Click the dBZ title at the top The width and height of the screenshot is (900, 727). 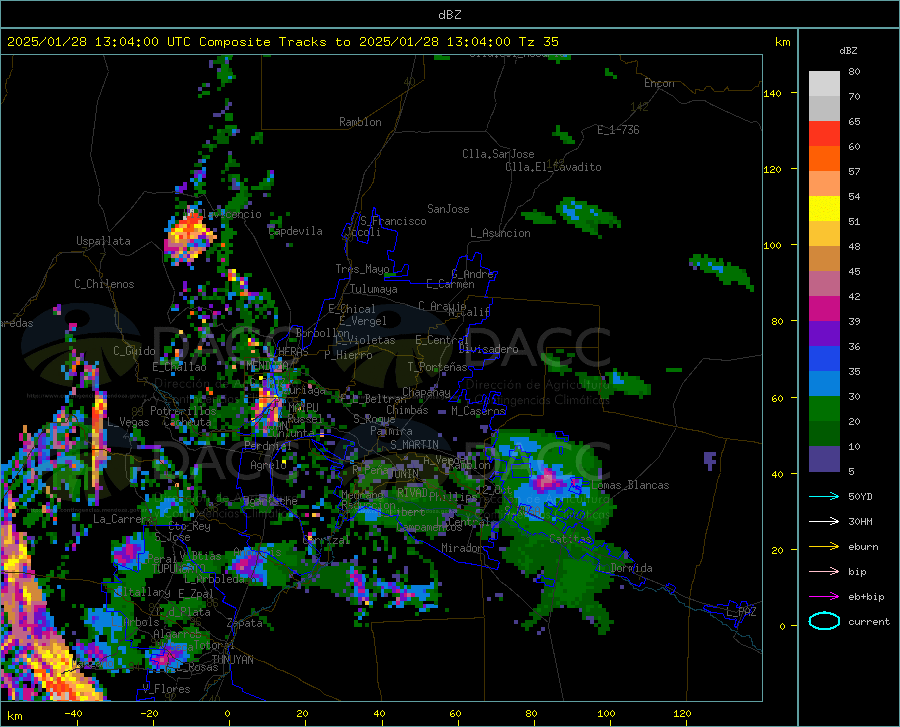(449, 15)
